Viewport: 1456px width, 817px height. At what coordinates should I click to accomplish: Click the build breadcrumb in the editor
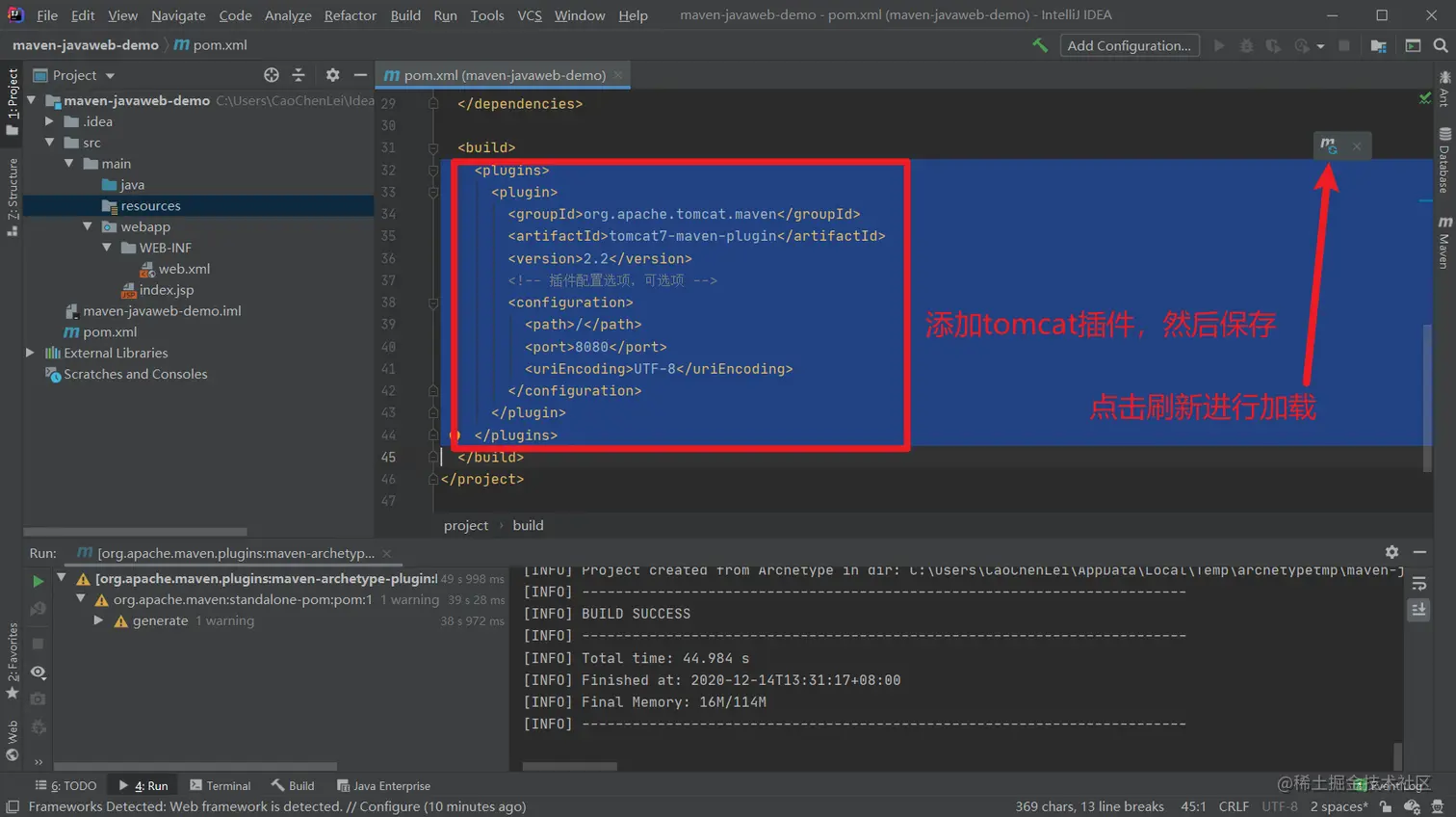point(528,525)
